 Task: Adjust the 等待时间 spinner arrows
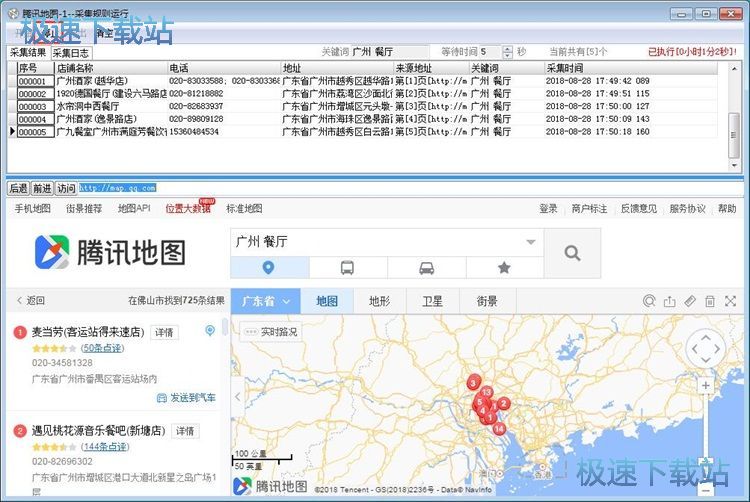tap(507, 52)
